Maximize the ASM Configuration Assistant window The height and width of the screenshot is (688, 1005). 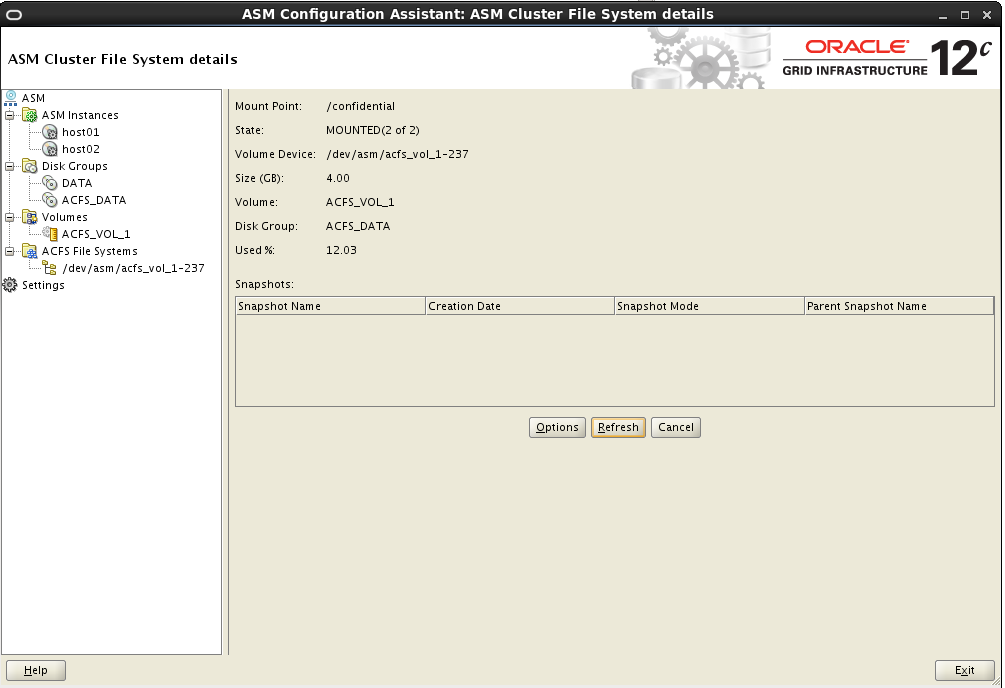coord(965,15)
